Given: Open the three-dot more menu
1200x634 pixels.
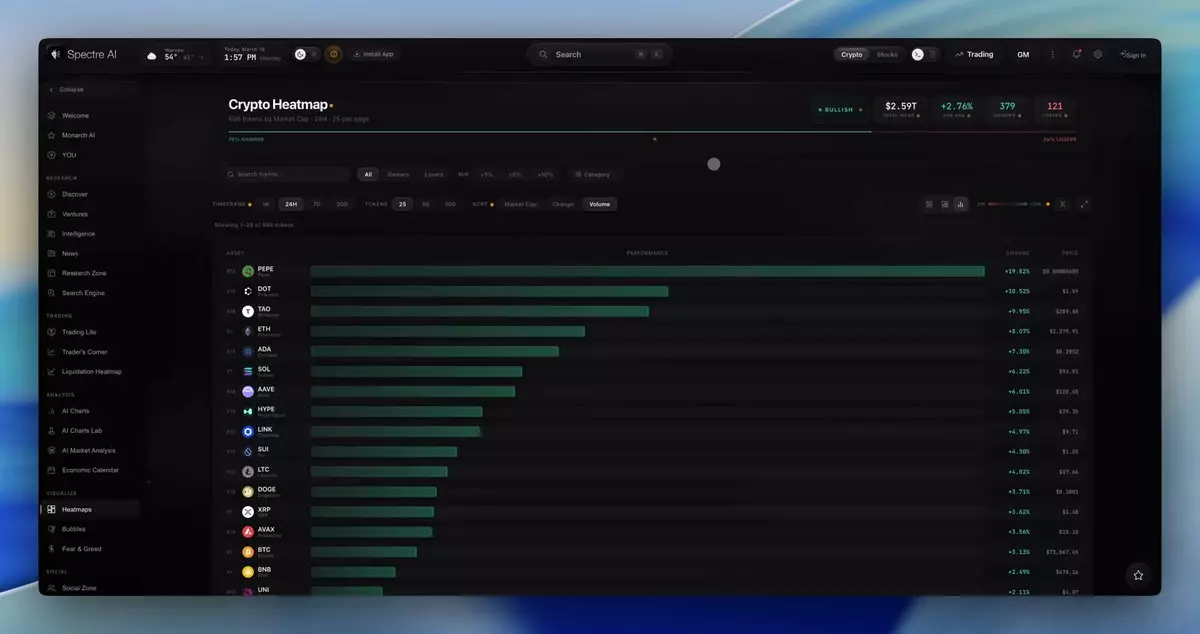Looking at the screenshot, I should tap(1052, 54).
